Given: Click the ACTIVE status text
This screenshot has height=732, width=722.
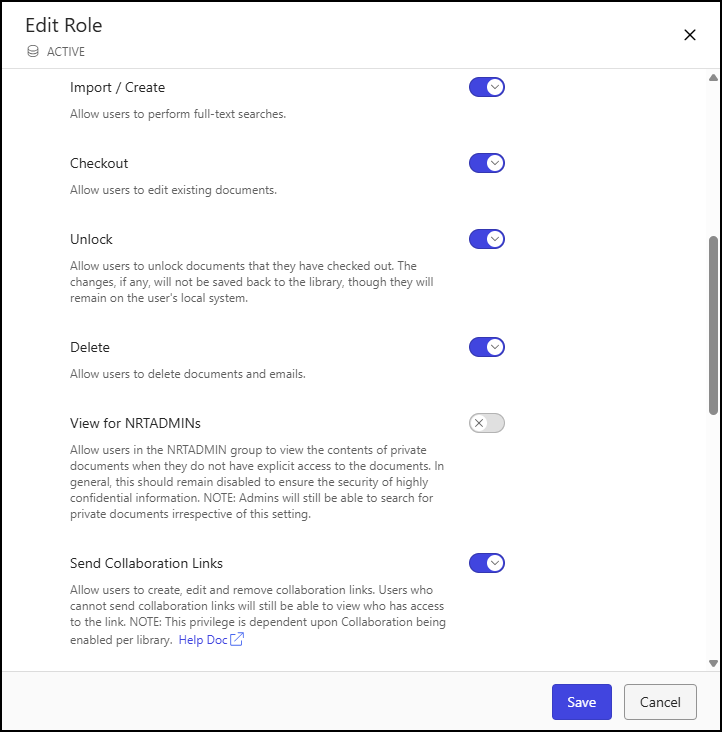Looking at the screenshot, I should point(66,51).
